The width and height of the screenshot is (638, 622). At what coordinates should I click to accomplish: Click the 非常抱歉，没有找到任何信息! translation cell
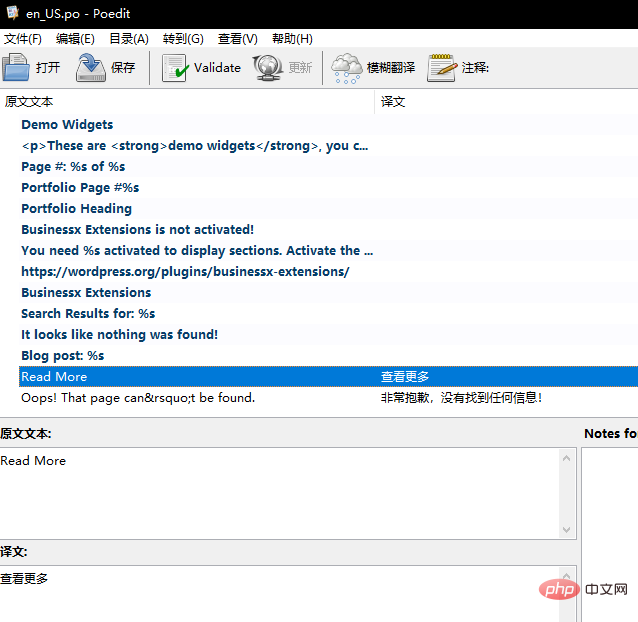pyautogui.click(x=461, y=398)
